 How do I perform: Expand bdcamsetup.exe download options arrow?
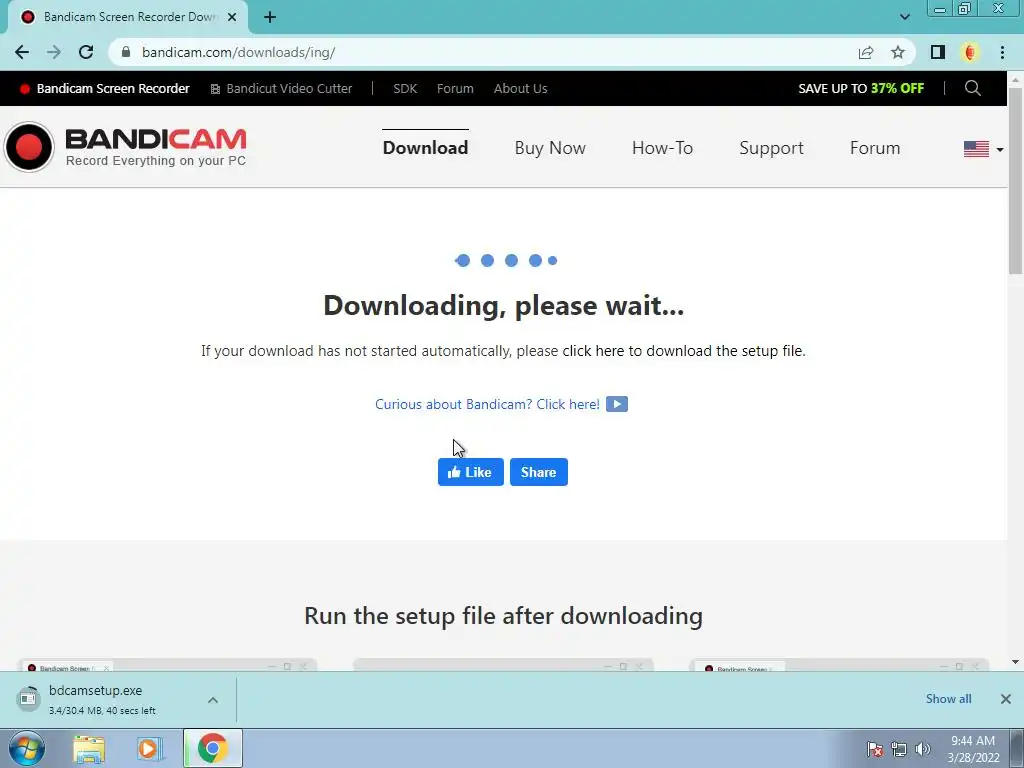tap(213, 700)
